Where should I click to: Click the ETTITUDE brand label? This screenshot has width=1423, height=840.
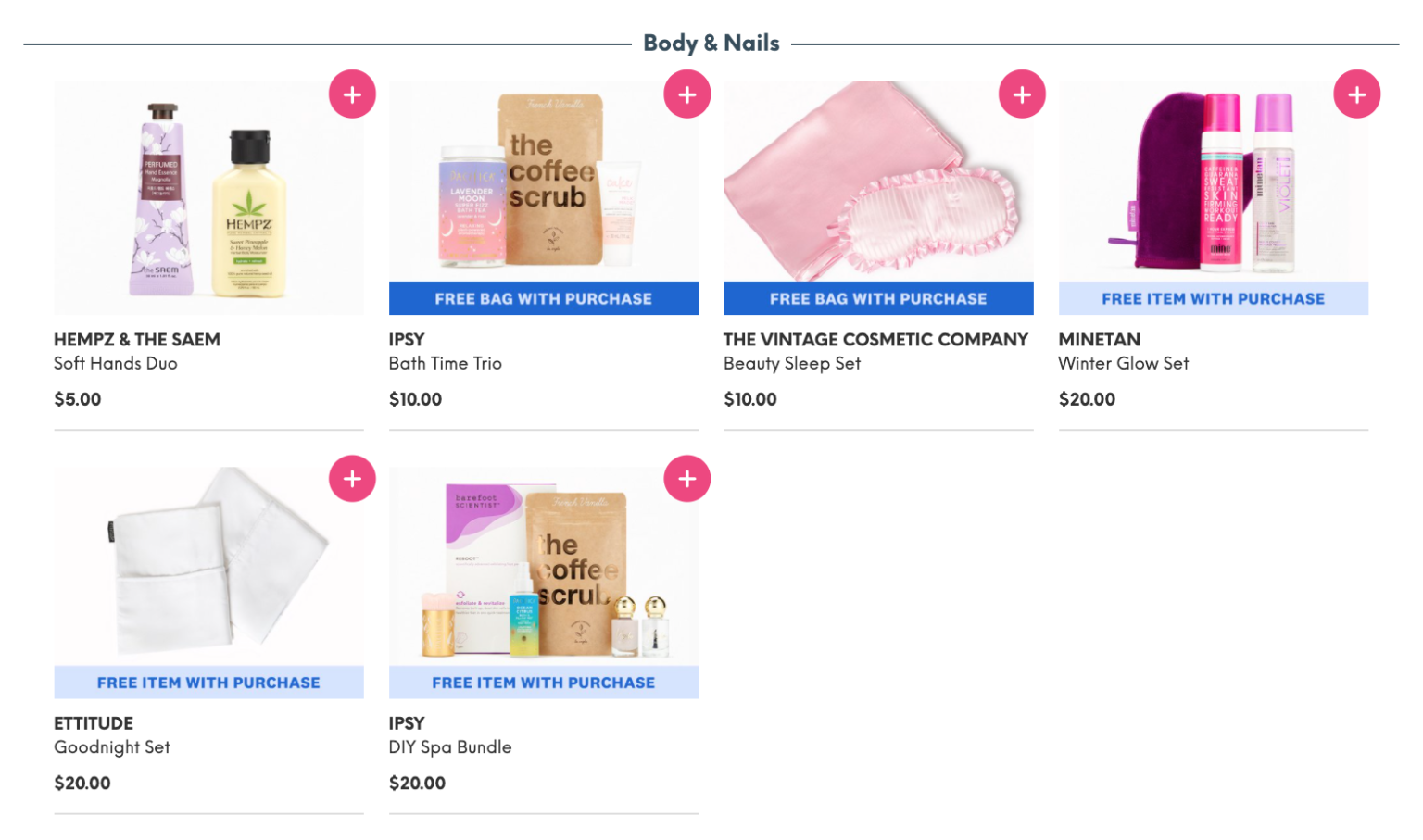click(94, 723)
